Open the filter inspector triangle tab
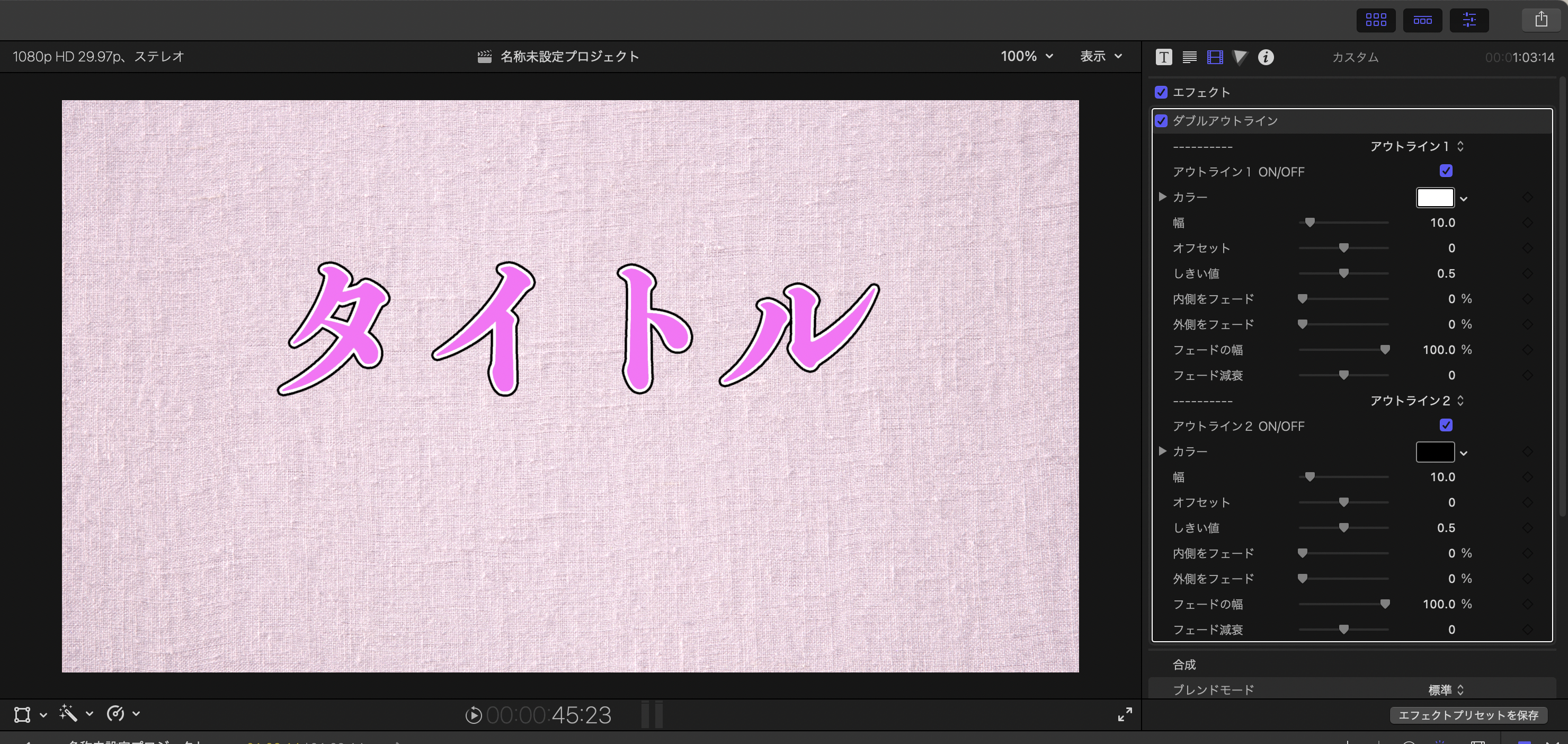The image size is (1568, 744). pyautogui.click(x=1240, y=57)
